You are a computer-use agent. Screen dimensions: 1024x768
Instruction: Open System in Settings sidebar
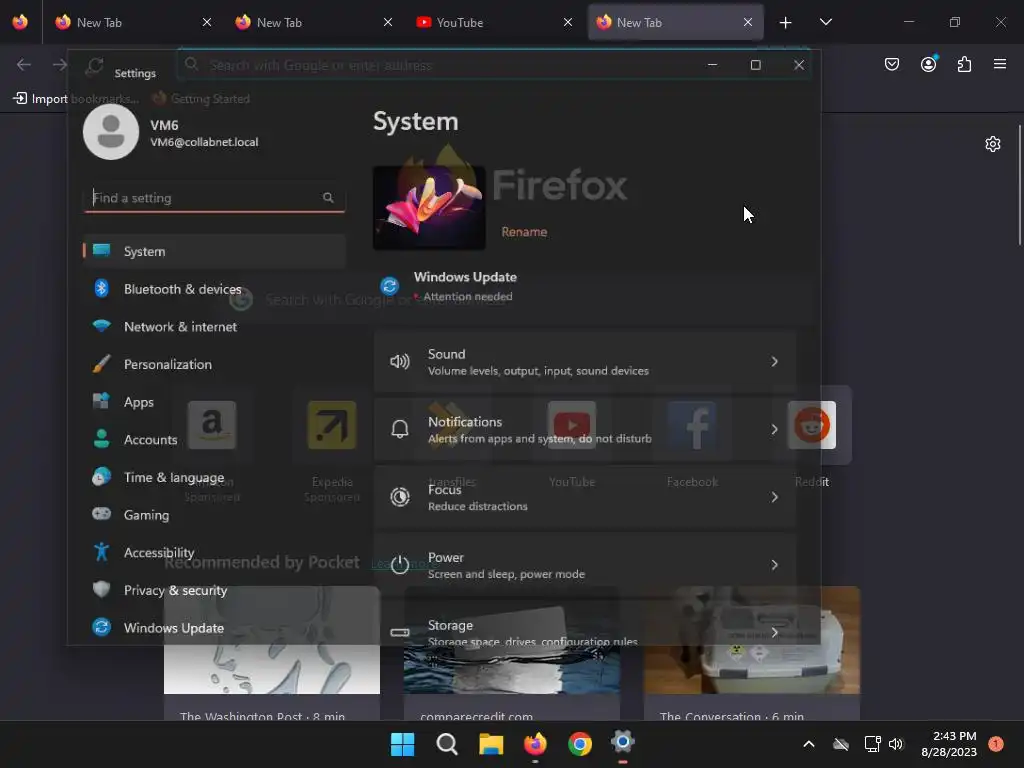point(214,251)
